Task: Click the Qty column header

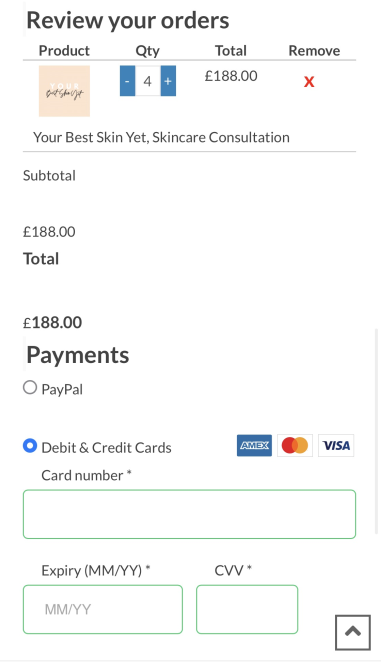Action: tap(148, 50)
